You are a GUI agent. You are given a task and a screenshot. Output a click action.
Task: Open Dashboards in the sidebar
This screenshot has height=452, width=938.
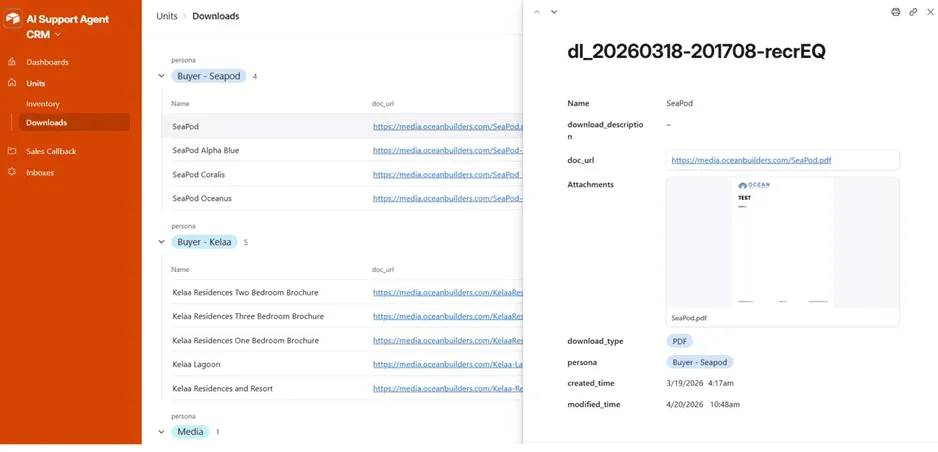pyautogui.click(x=47, y=62)
